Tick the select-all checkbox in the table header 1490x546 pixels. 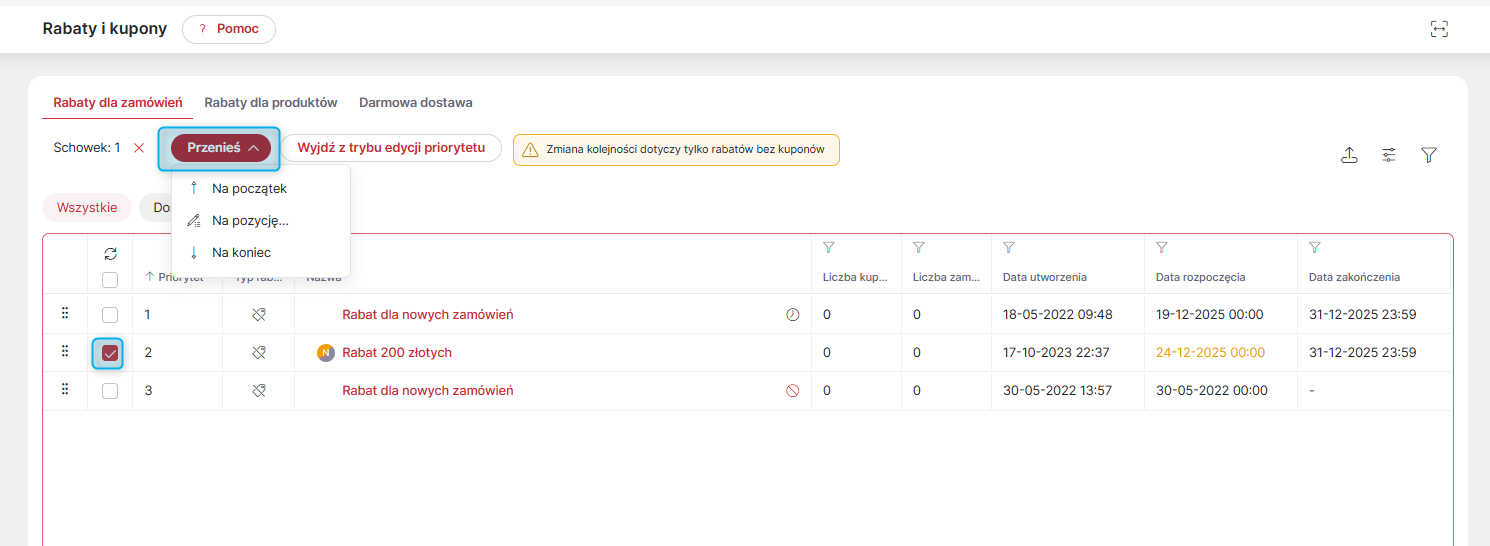110,280
